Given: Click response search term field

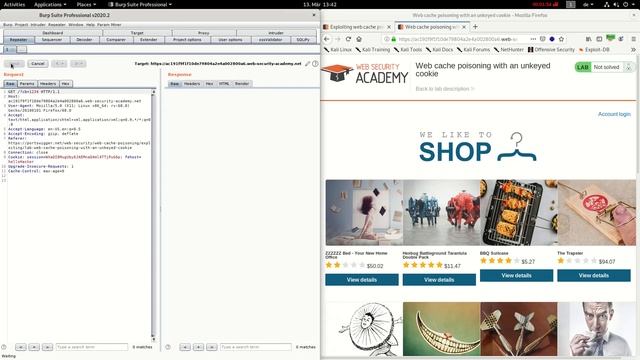Looking at the screenshot, I should coord(256,347).
